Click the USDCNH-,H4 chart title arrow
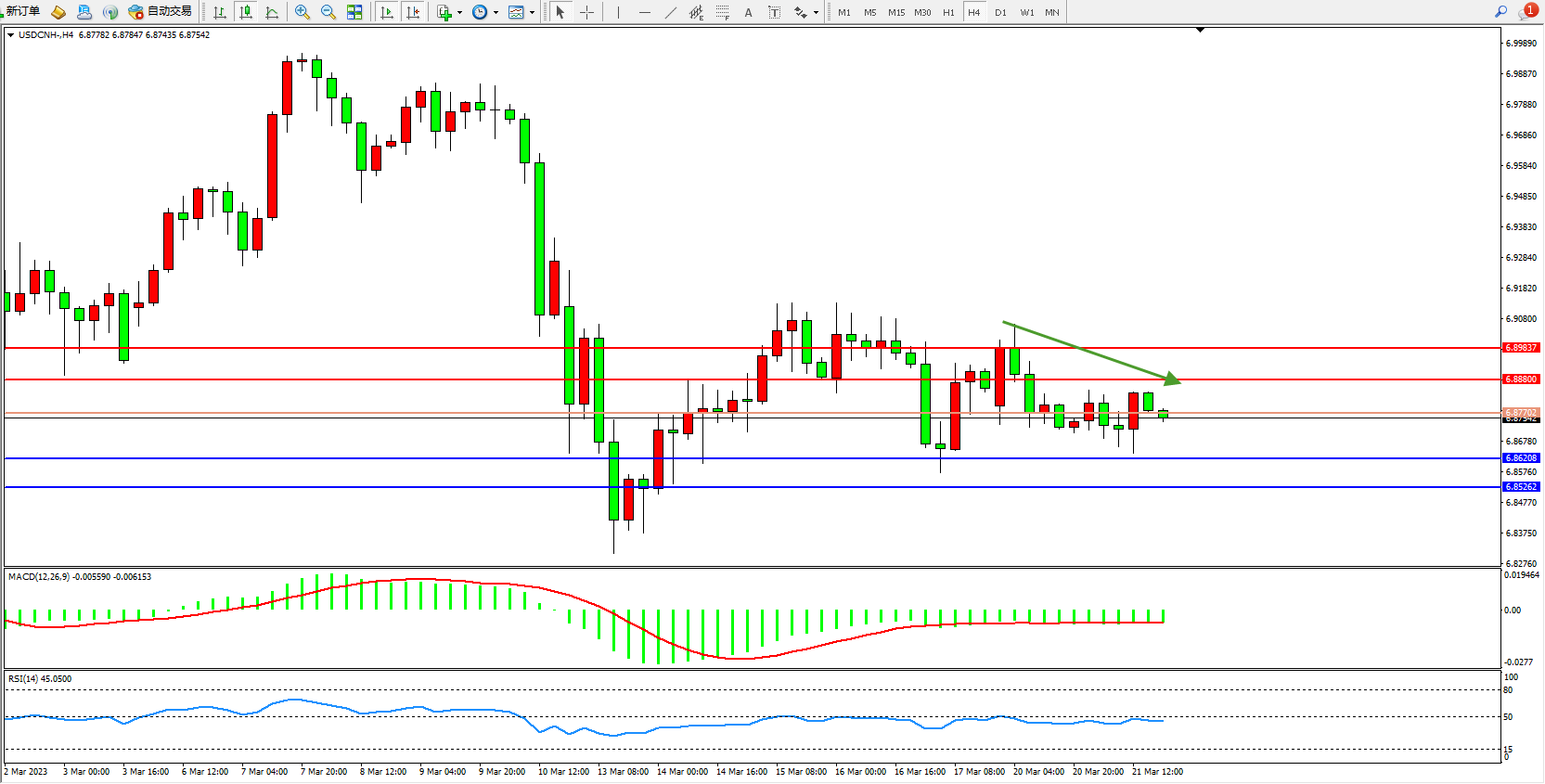The height and width of the screenshot is (784, 1545). pos(10,35)
